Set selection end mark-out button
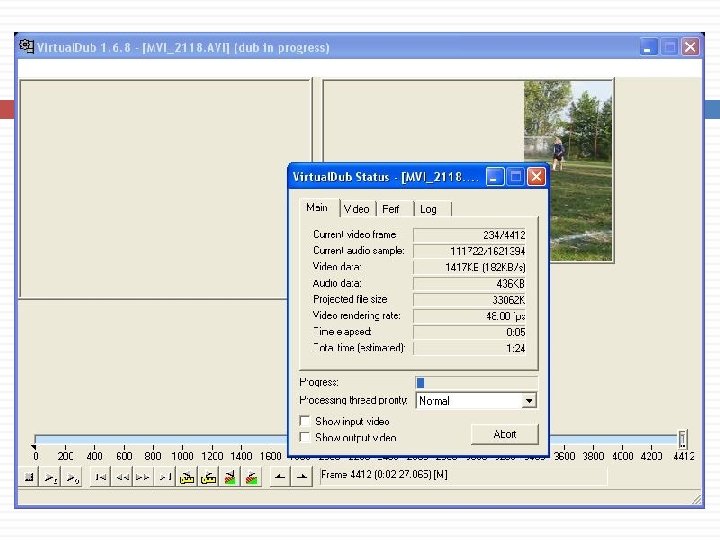 click(301, 478)
